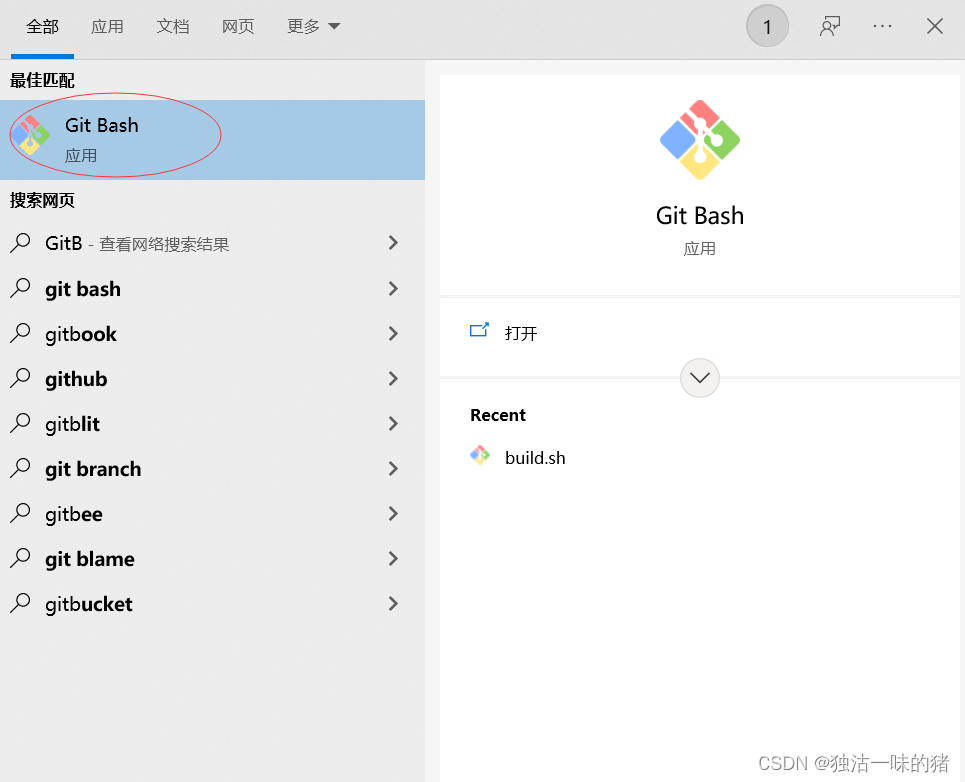Select the git branch search suggestion

(x=212, y=469)
